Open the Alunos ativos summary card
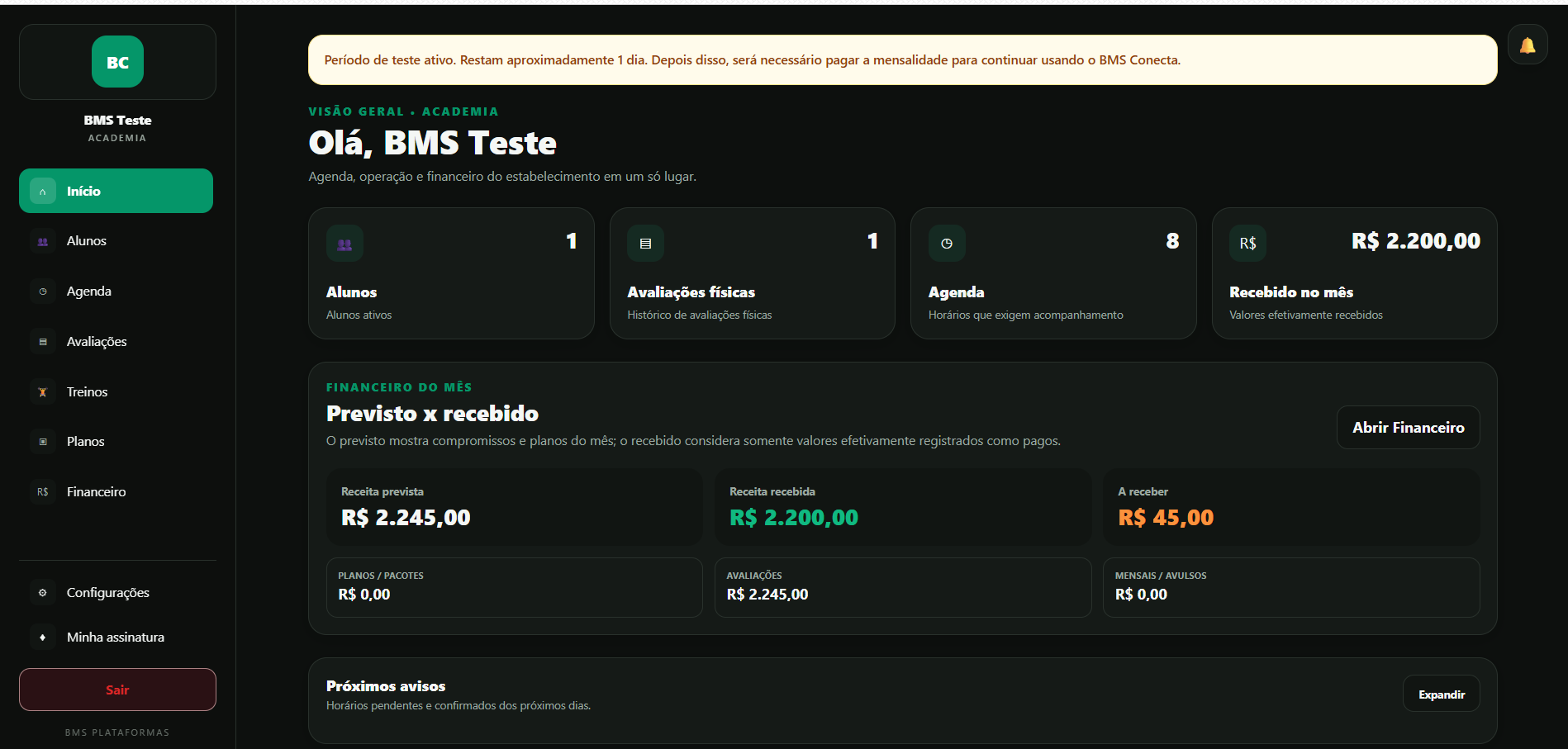The height and width of the screenshot is (749, 1568). point(451,273)
